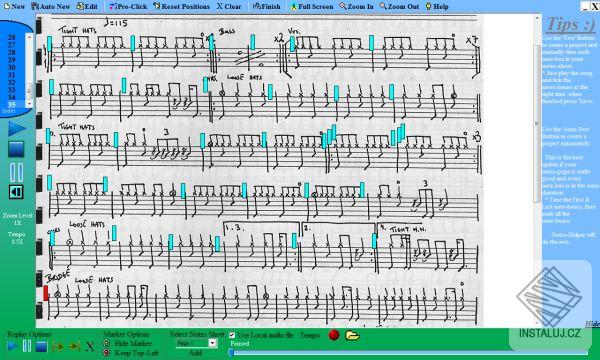This screenshot has width=600, height=360.
Task: Click the X icon under Replay Options
Action: (90, 347)
